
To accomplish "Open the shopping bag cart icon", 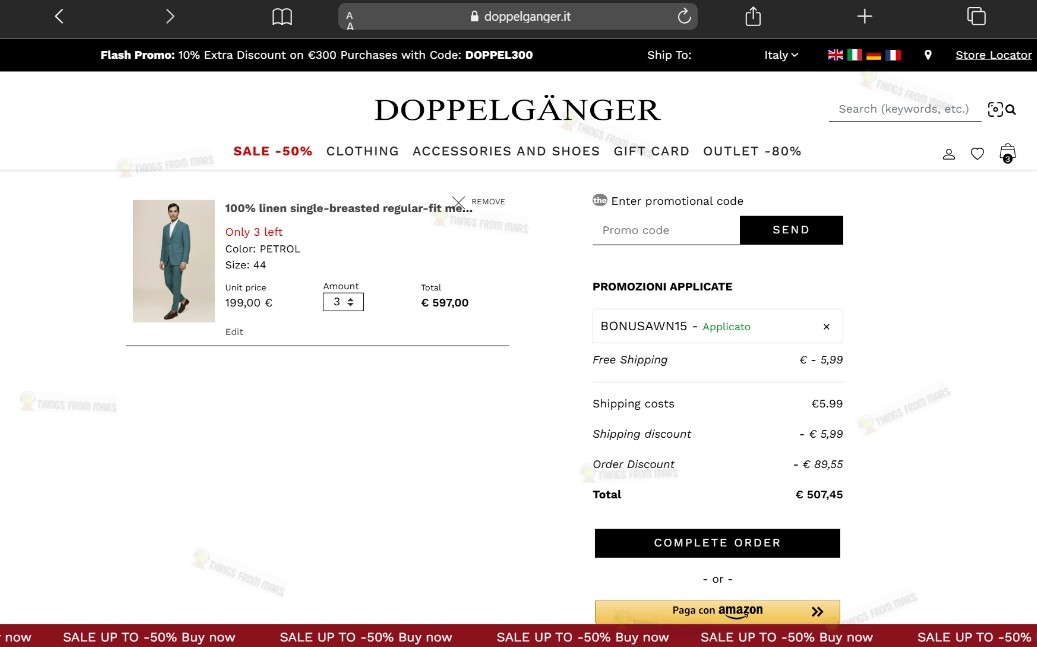I will (1007, 153).
